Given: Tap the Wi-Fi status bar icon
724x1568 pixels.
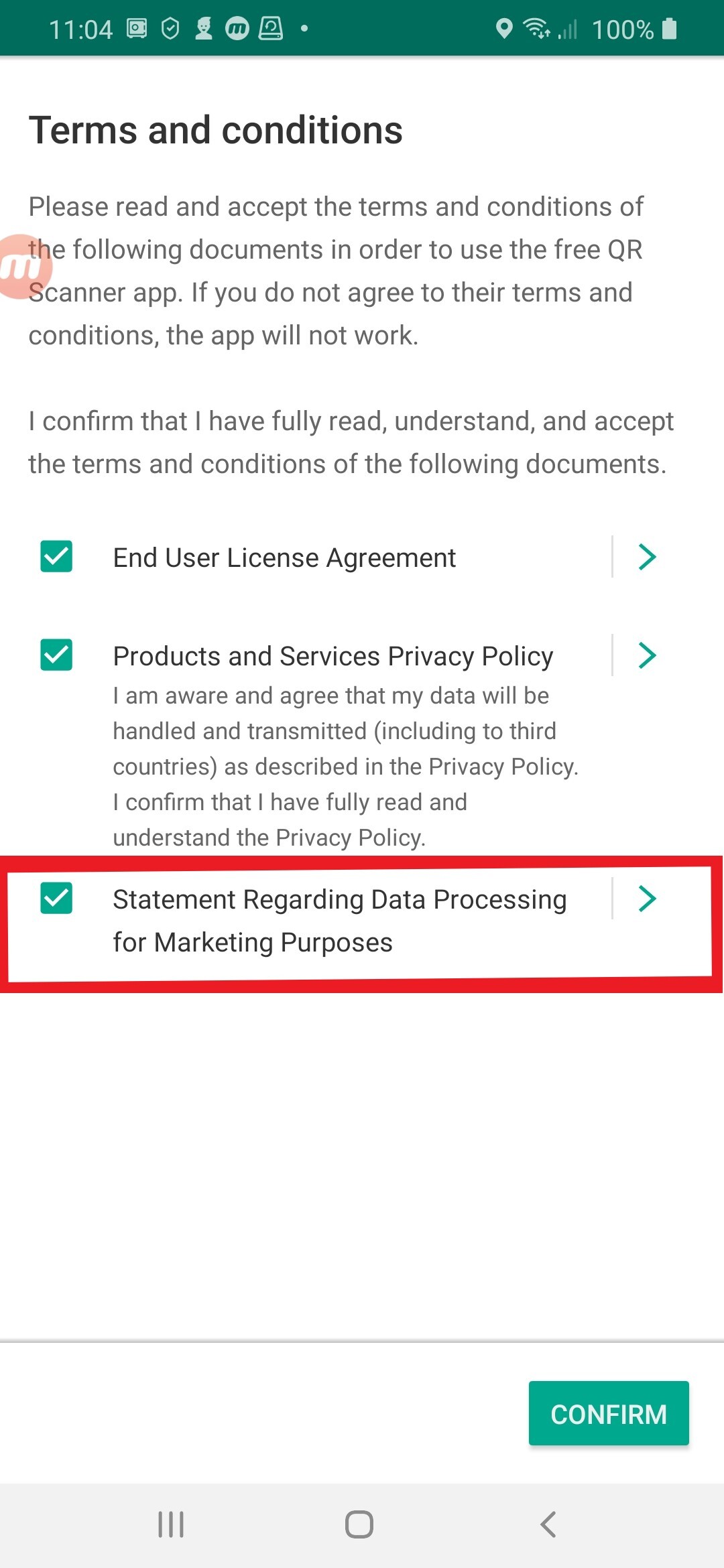Looking at the screenshot, I should pyautogui.click(x=536, y=29).
